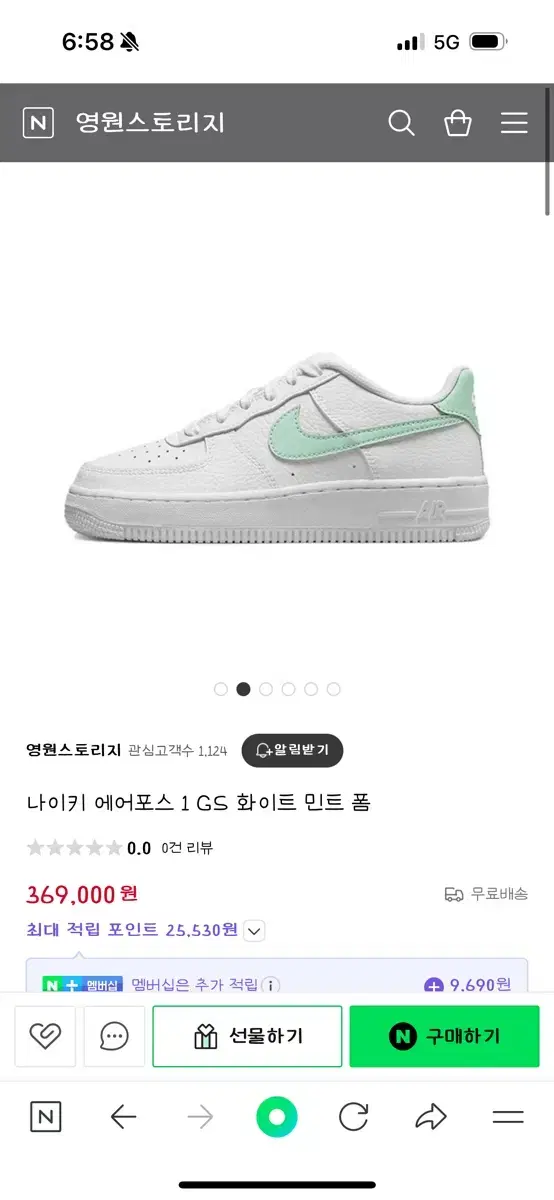
Task: Open the Naver home N icon in bottom bar
Action: (x=46, y=1117)
